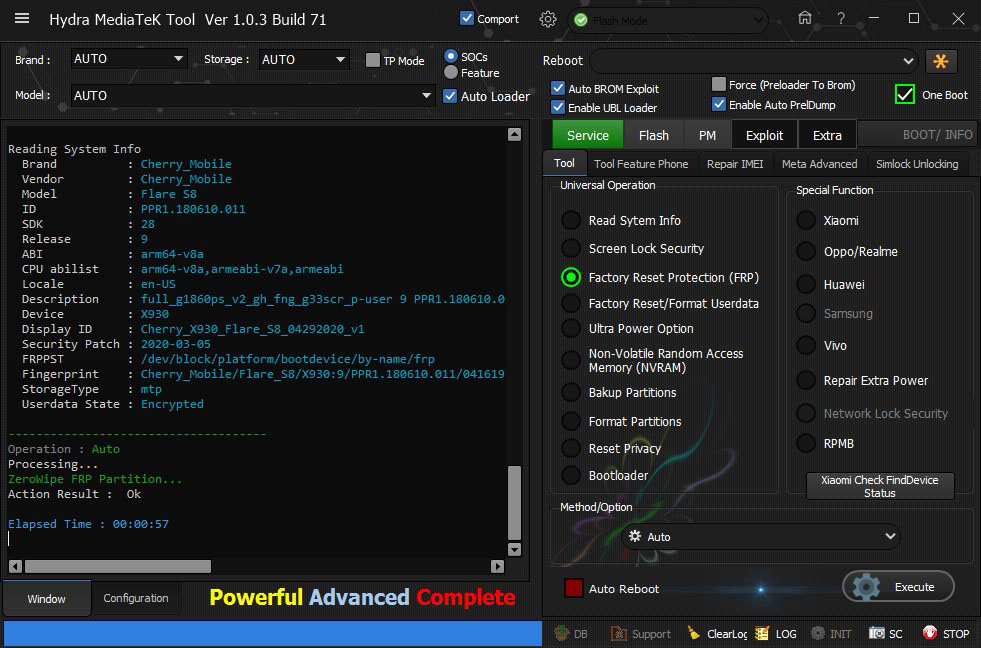Select Factory Reset Protection (FRP) option

tap(571, 277)
